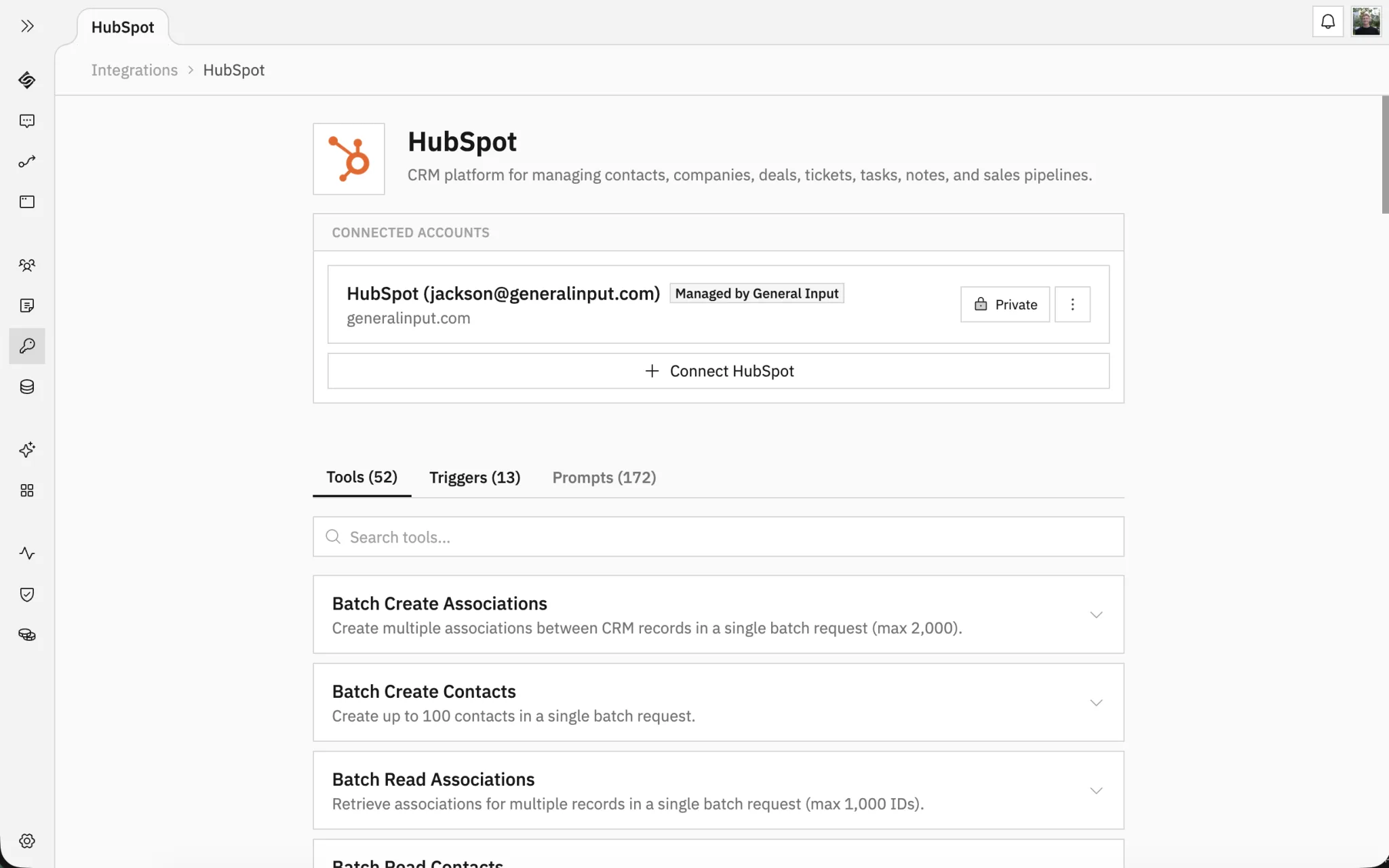Switch to Triggers (13) tab

pos(475,477)
